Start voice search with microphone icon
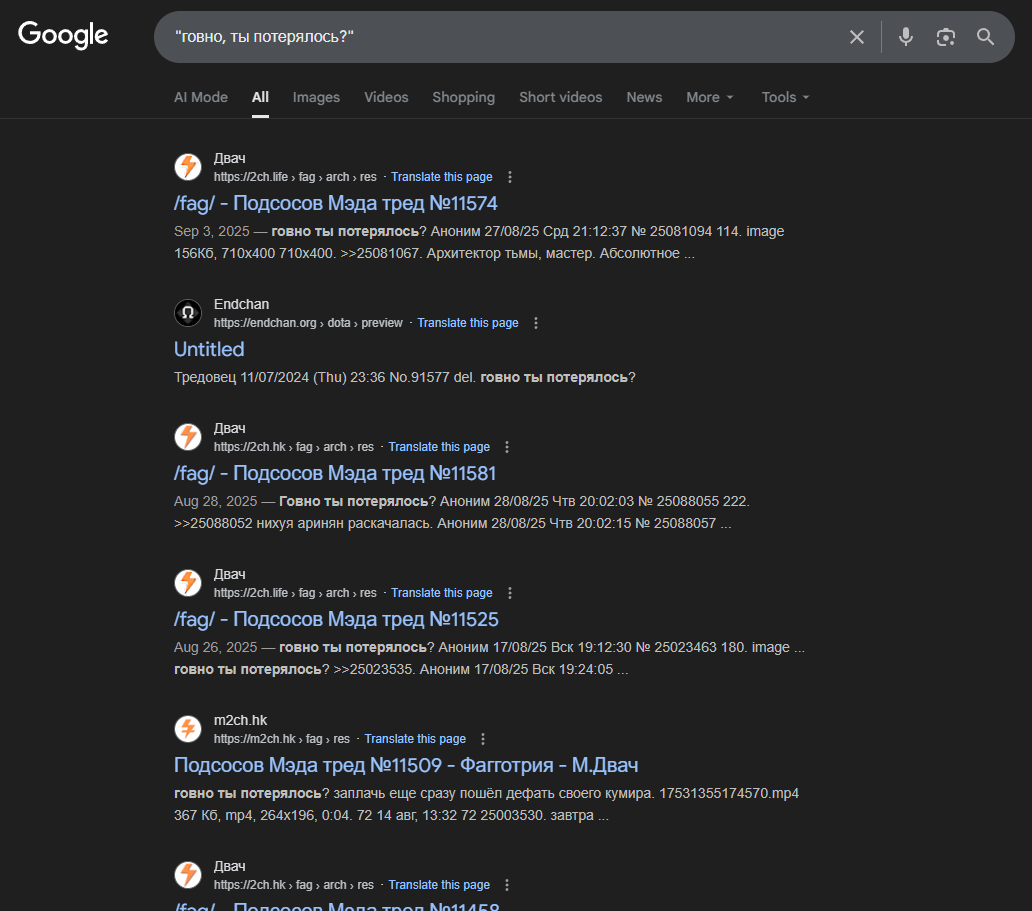Viewport: 1032px width, 911px height. coord(906,37)
